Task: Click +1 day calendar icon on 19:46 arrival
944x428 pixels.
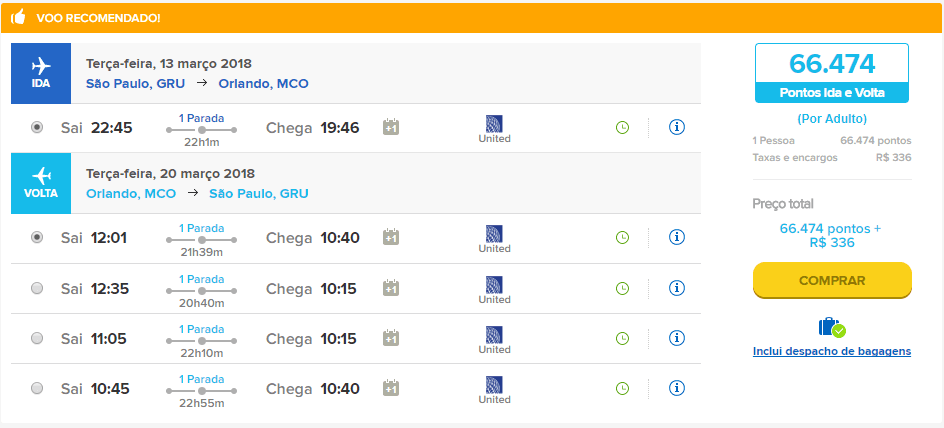Action: pyautogui.click(x=391, y=127)
